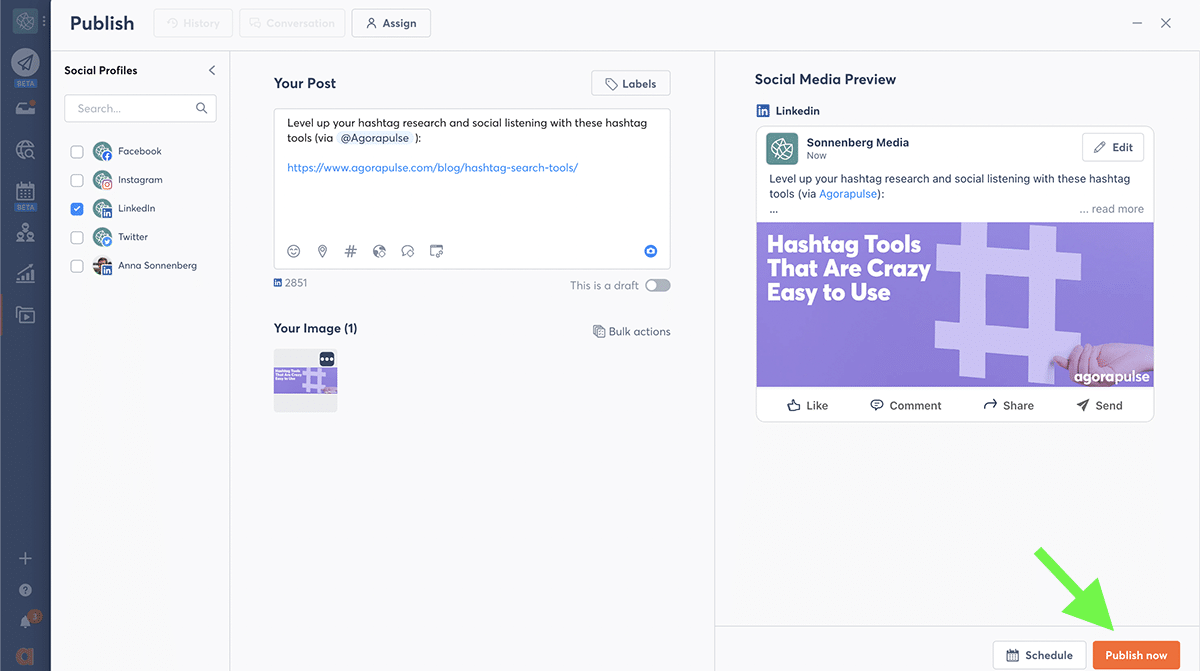Open the calendar icon in left sidebar
The image size is (1200, 671).
coord(25,191)
